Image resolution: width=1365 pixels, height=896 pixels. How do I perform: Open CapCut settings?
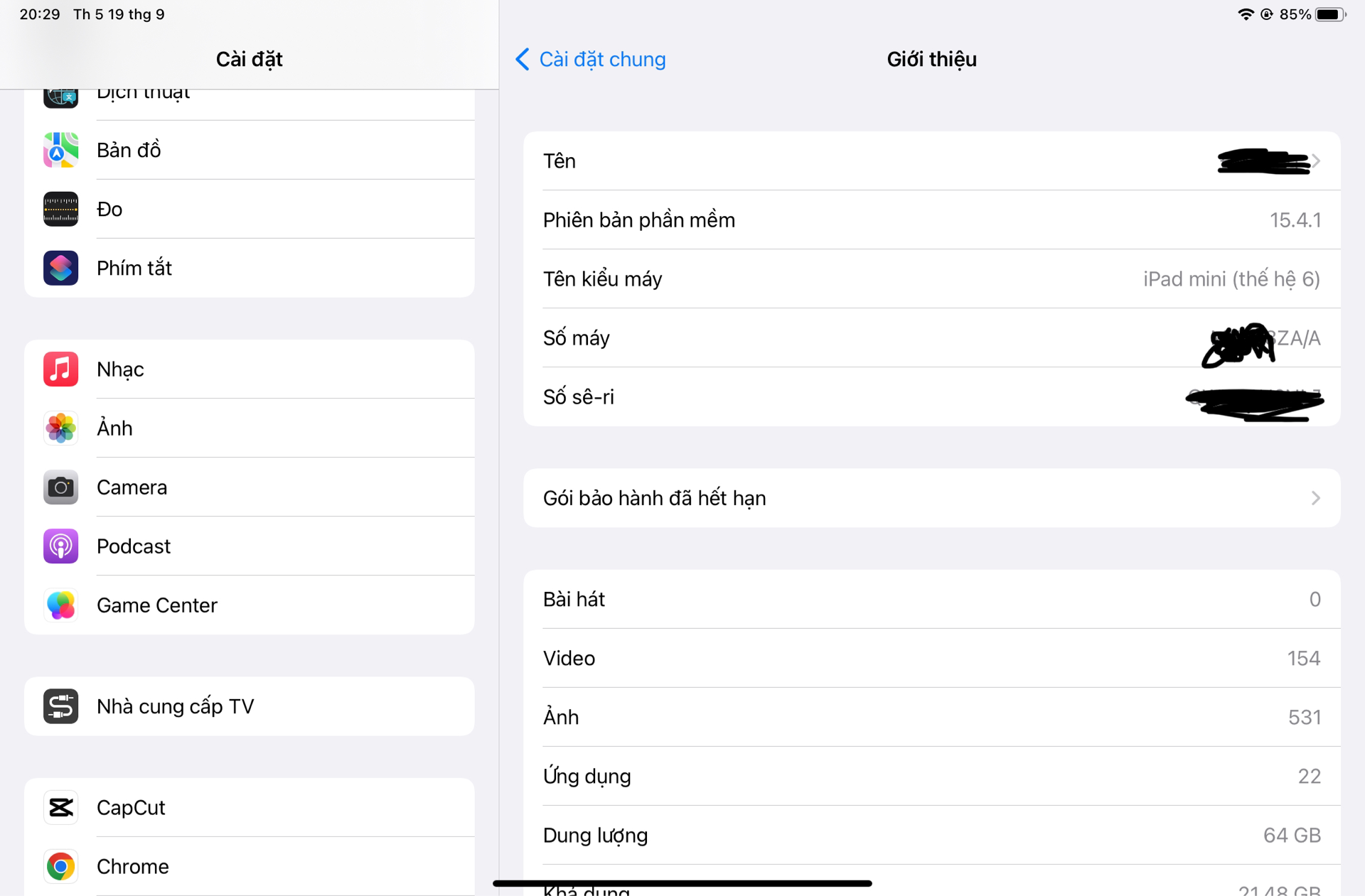tap(250, 808)
